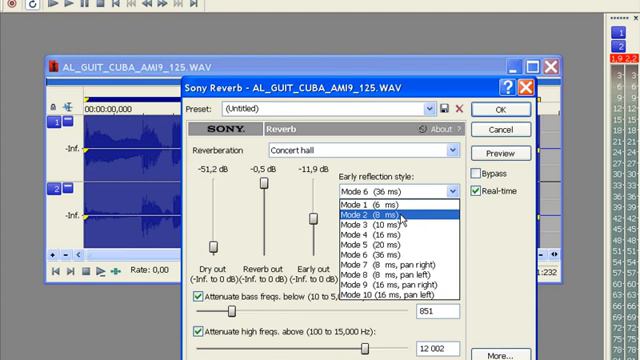Click the Reverb out slider handle
The image size is (640, 360).
click(264, 183)
